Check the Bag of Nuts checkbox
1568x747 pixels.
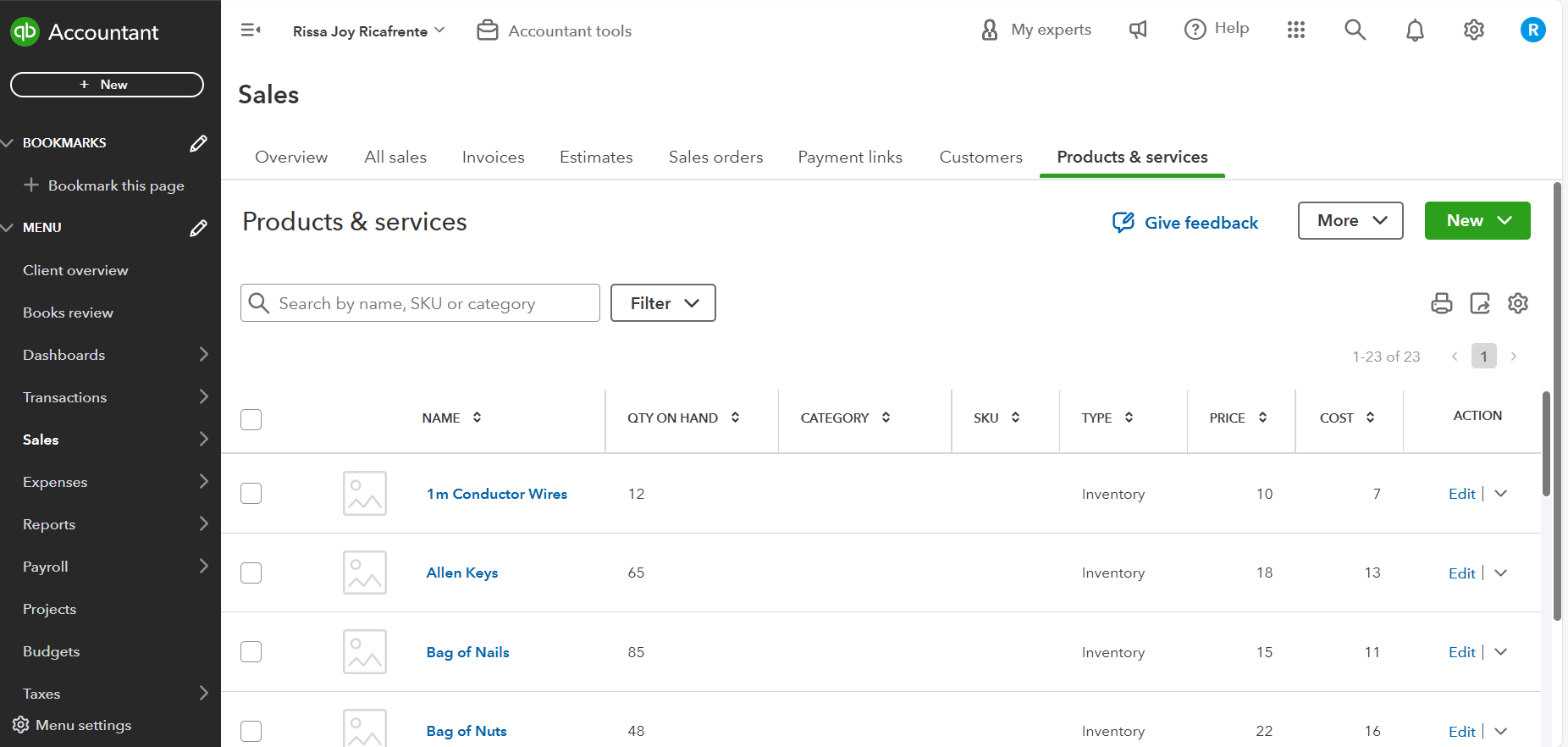pos(251,731)
